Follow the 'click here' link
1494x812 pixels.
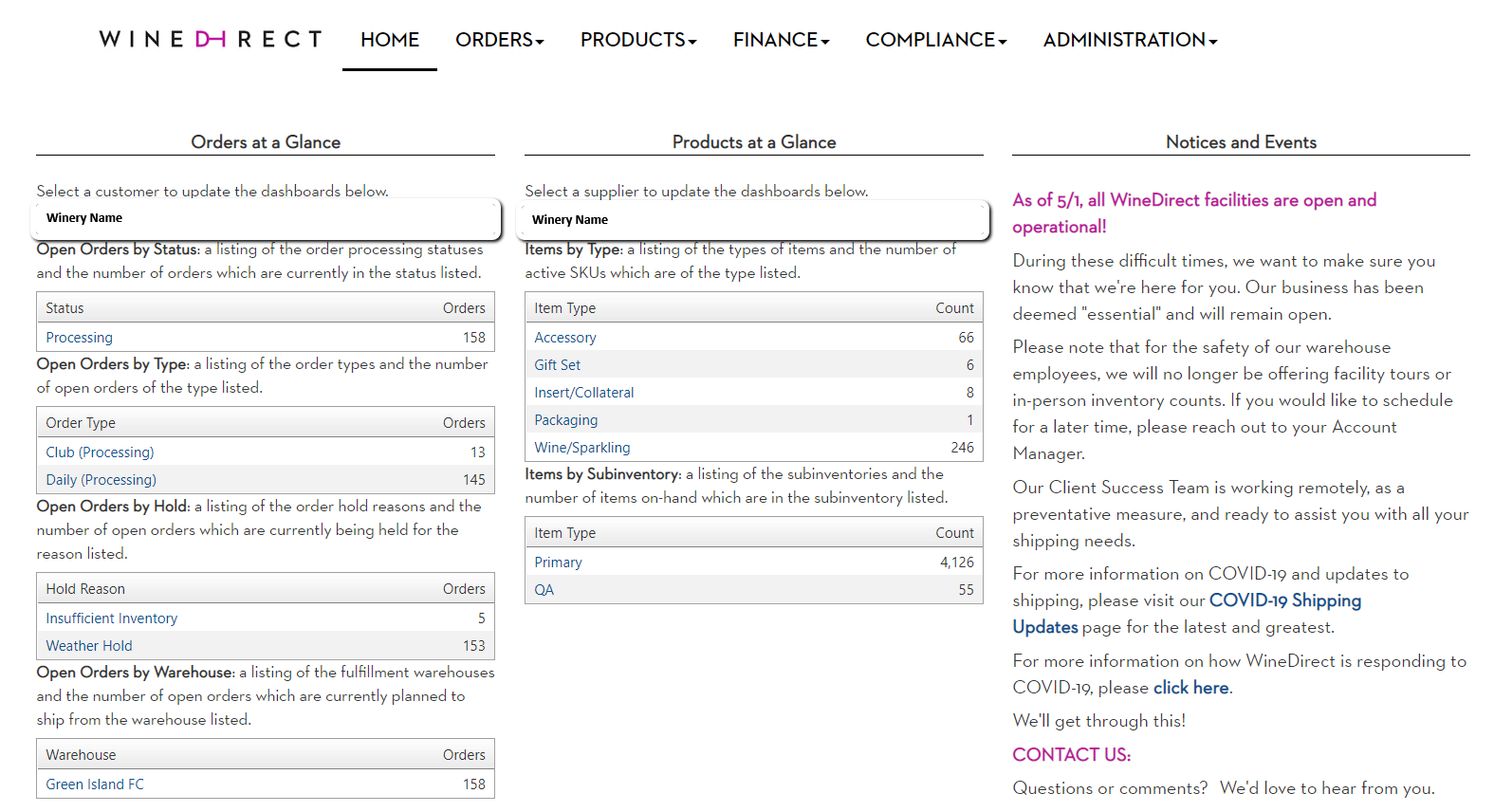coord(1190,688)
